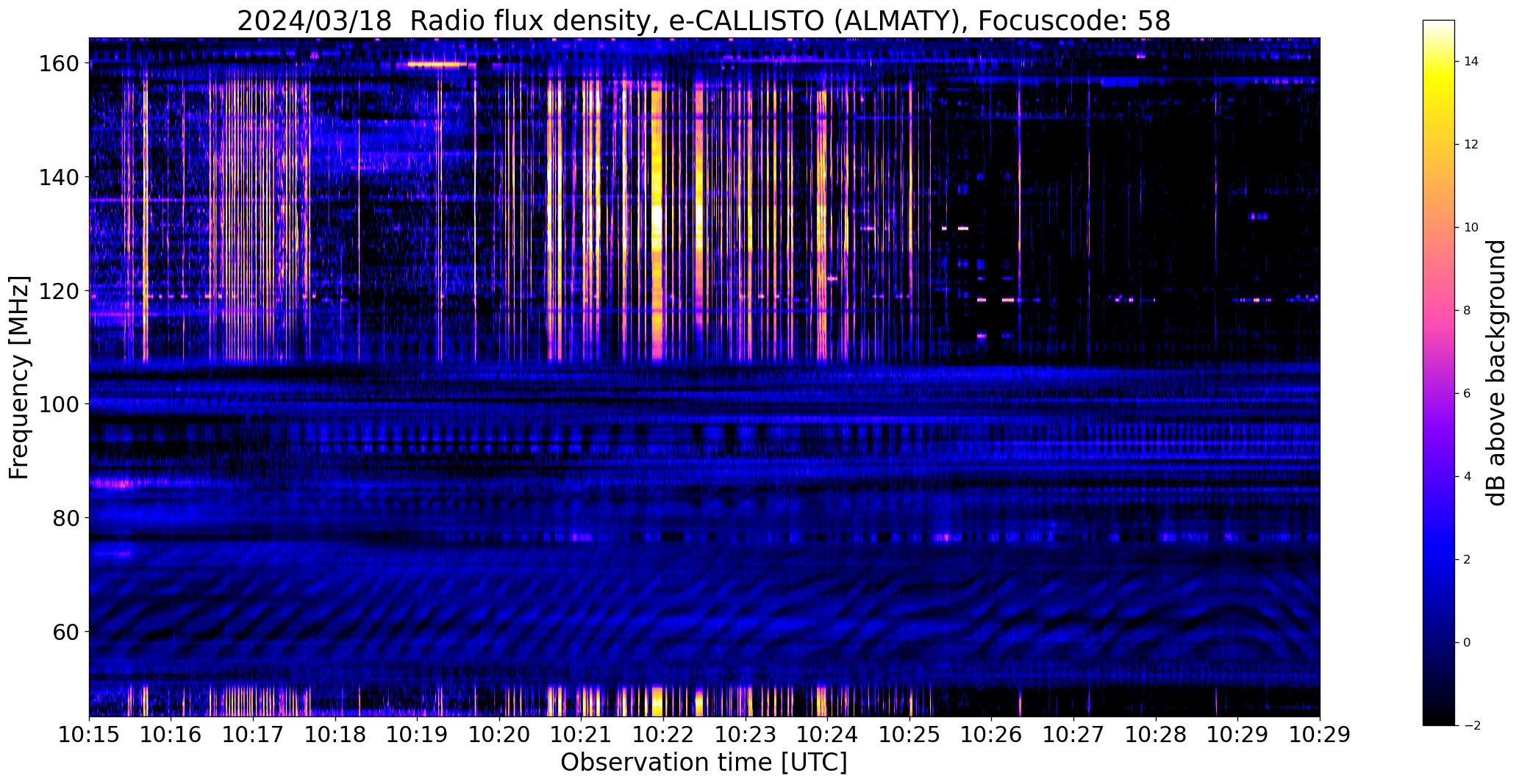Click the 60 MHz frequency tick label
This screenshot has width=1519, height=784.
(66, 631)
